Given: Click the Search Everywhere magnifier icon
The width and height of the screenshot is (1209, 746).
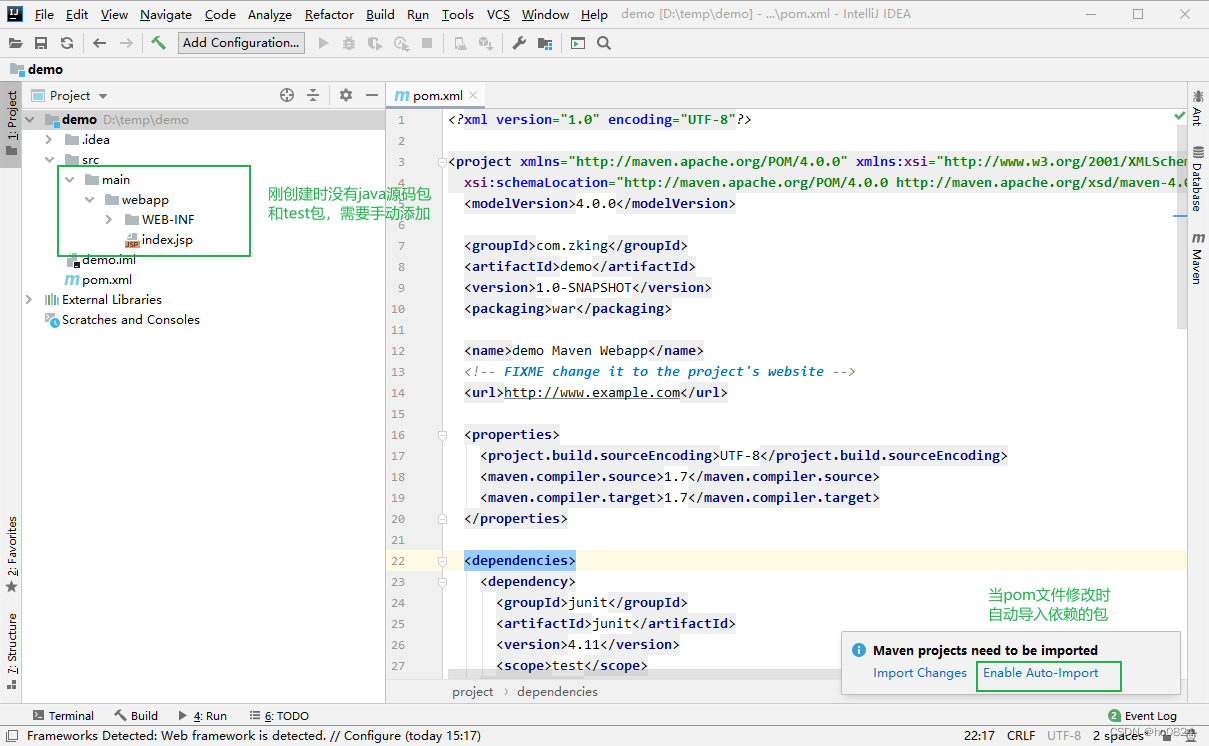Looking at the screenshot, I should pyautogui.click(x=604, y=43).
